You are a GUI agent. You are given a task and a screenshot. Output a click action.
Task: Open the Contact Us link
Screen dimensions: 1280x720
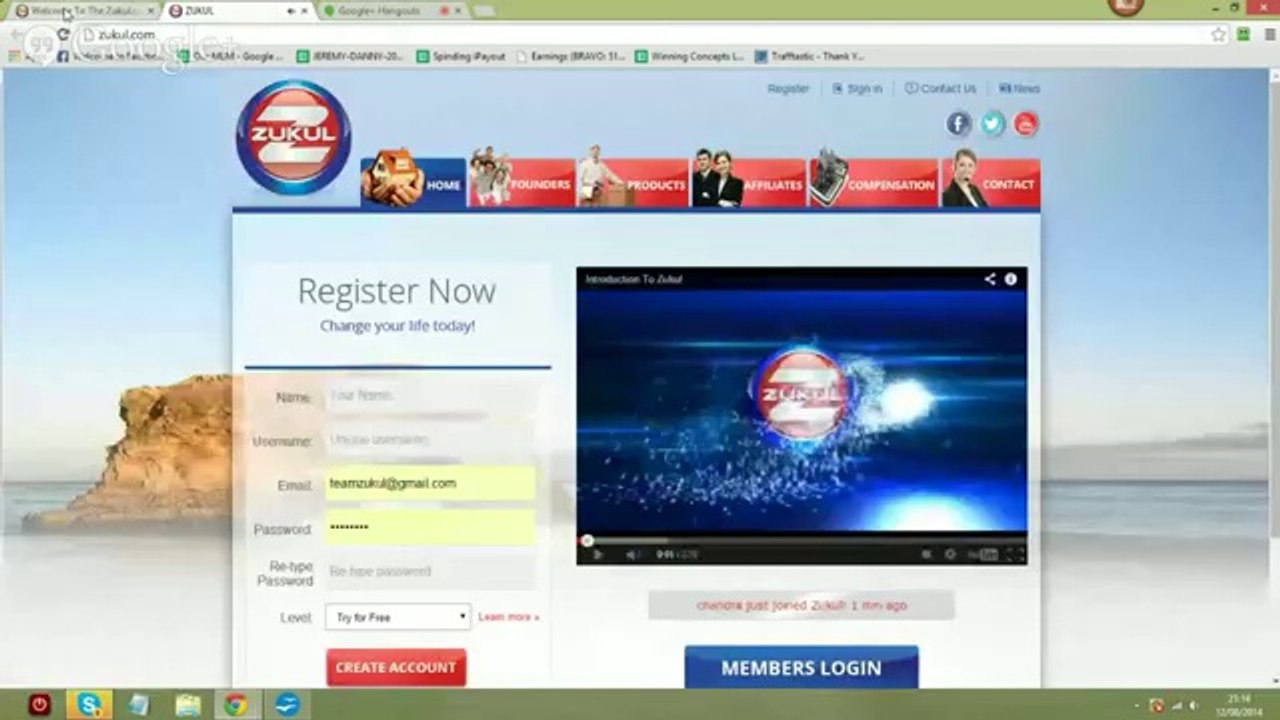pyautogui.click(x=941, y=89)
